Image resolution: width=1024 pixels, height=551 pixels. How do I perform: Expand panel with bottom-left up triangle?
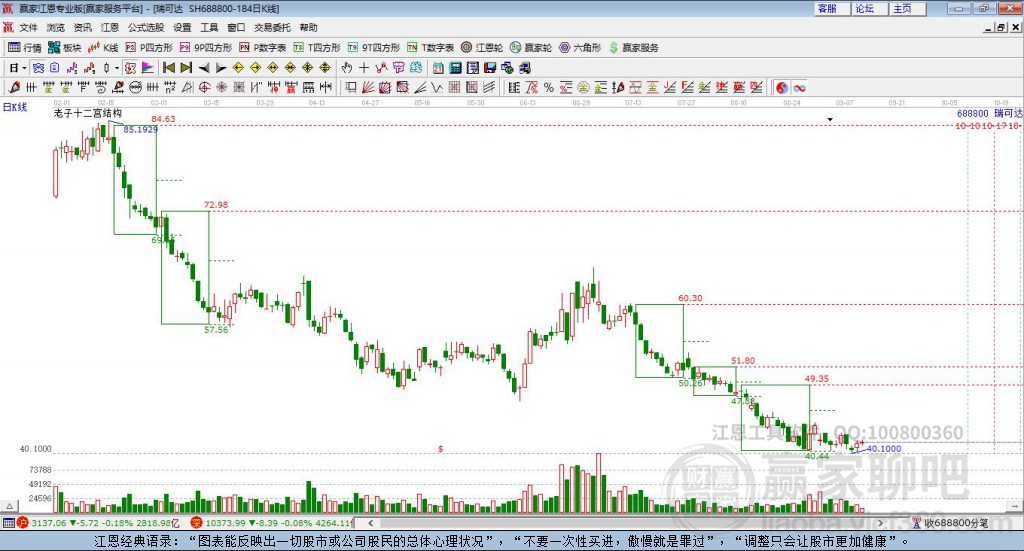(9, 506)
